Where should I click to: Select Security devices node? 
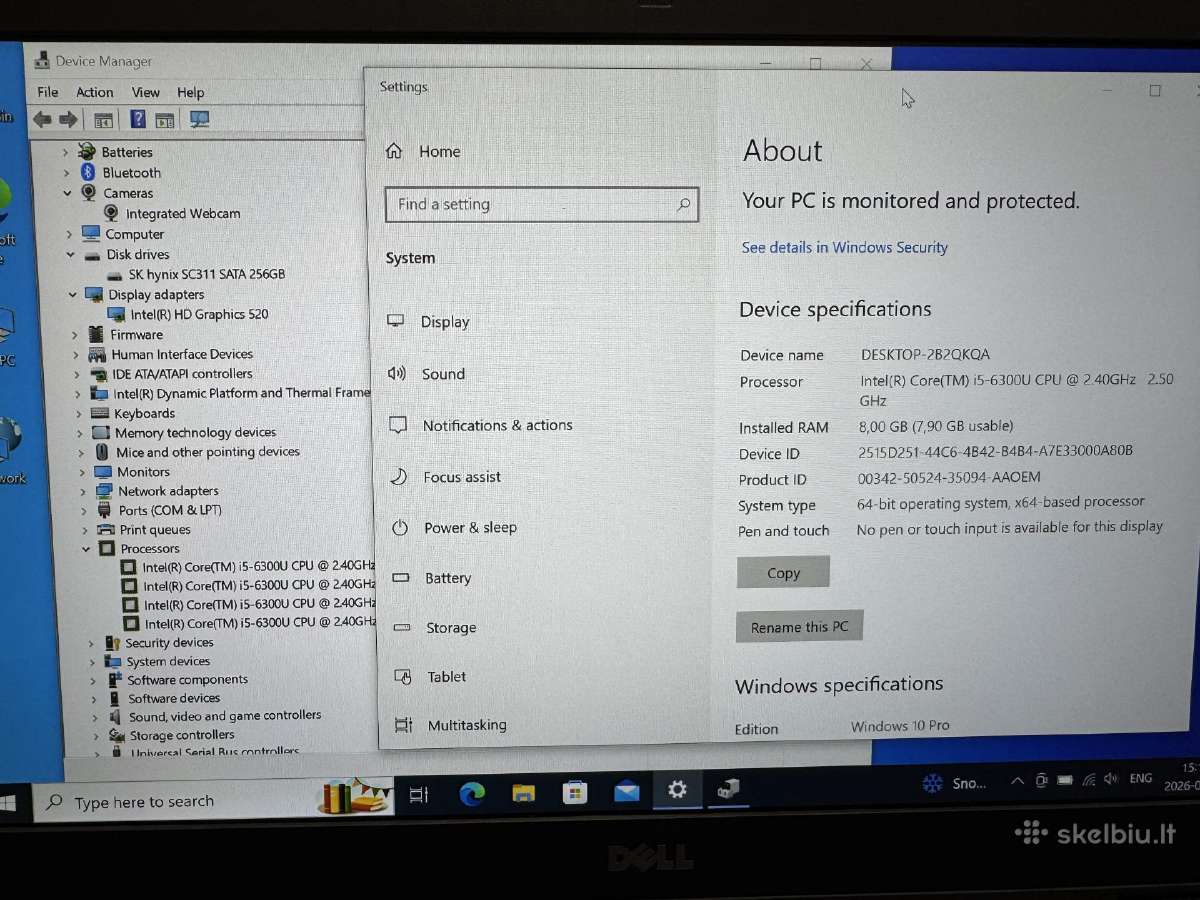pyautogui.click(x=169, y=643)
